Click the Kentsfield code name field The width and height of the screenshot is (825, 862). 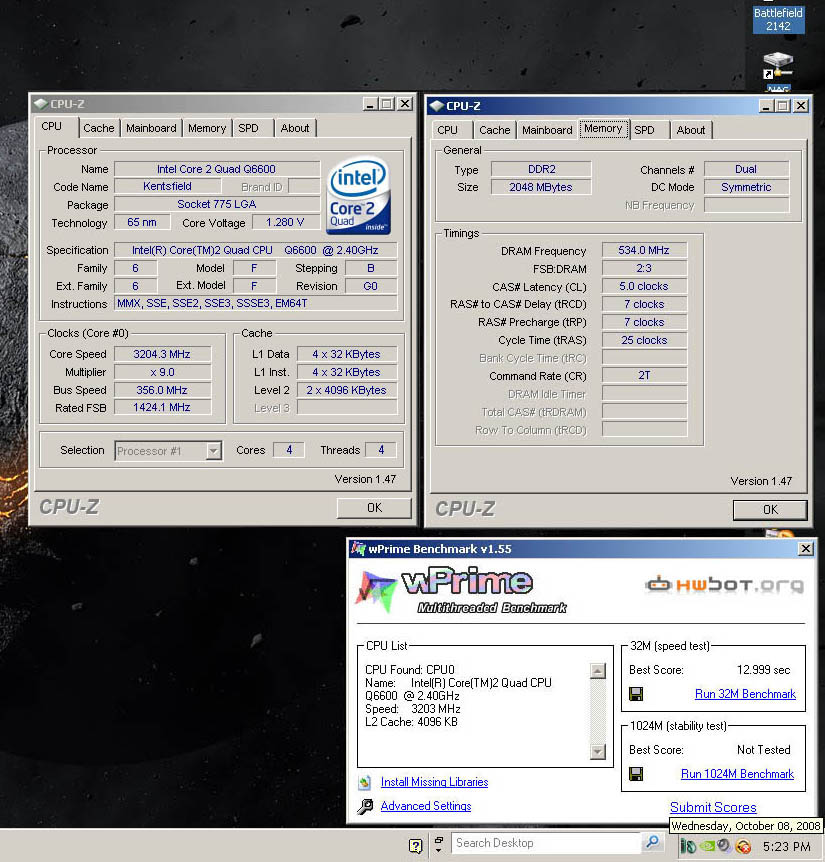(168, 186)
